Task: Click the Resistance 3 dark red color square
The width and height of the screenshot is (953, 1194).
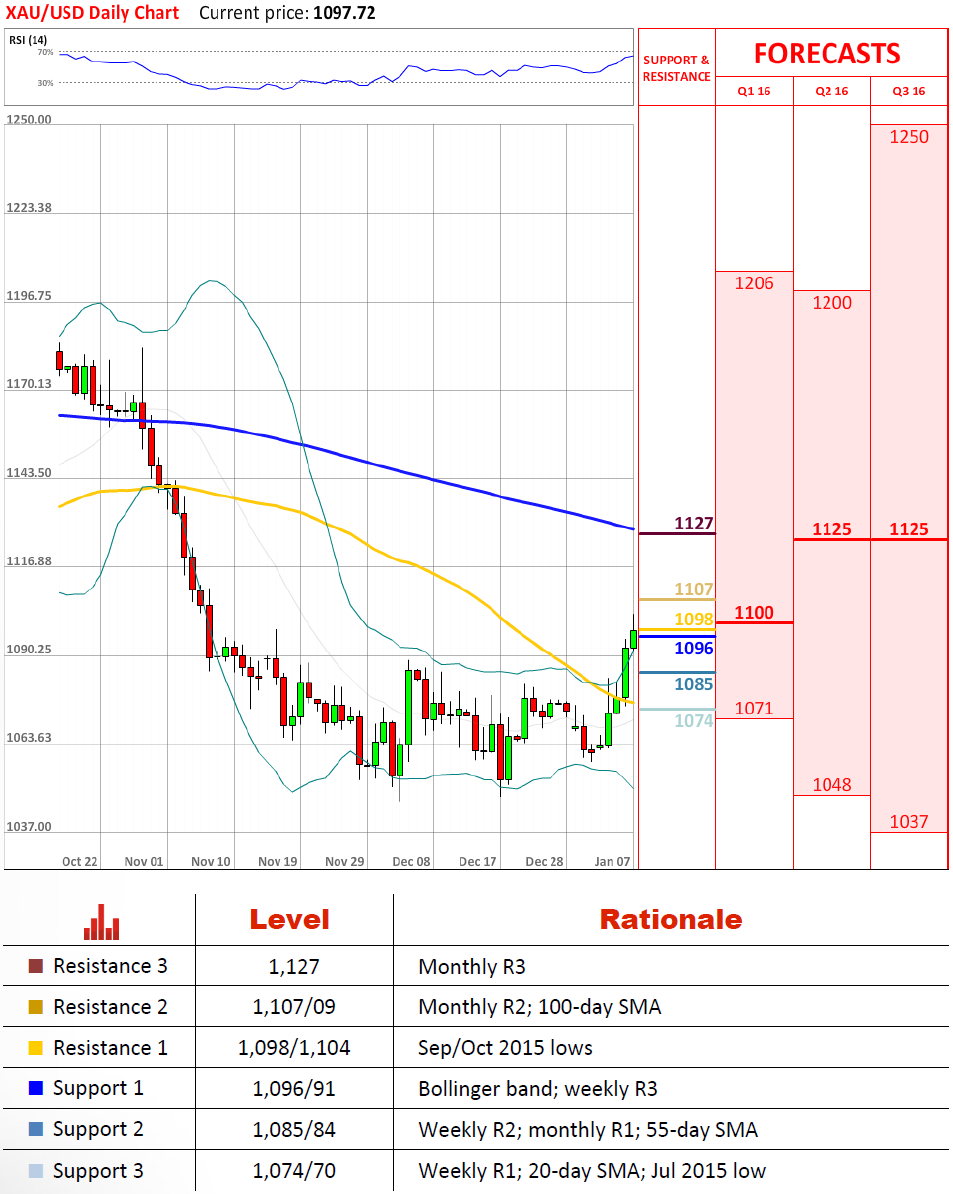Action: (36, 966)
